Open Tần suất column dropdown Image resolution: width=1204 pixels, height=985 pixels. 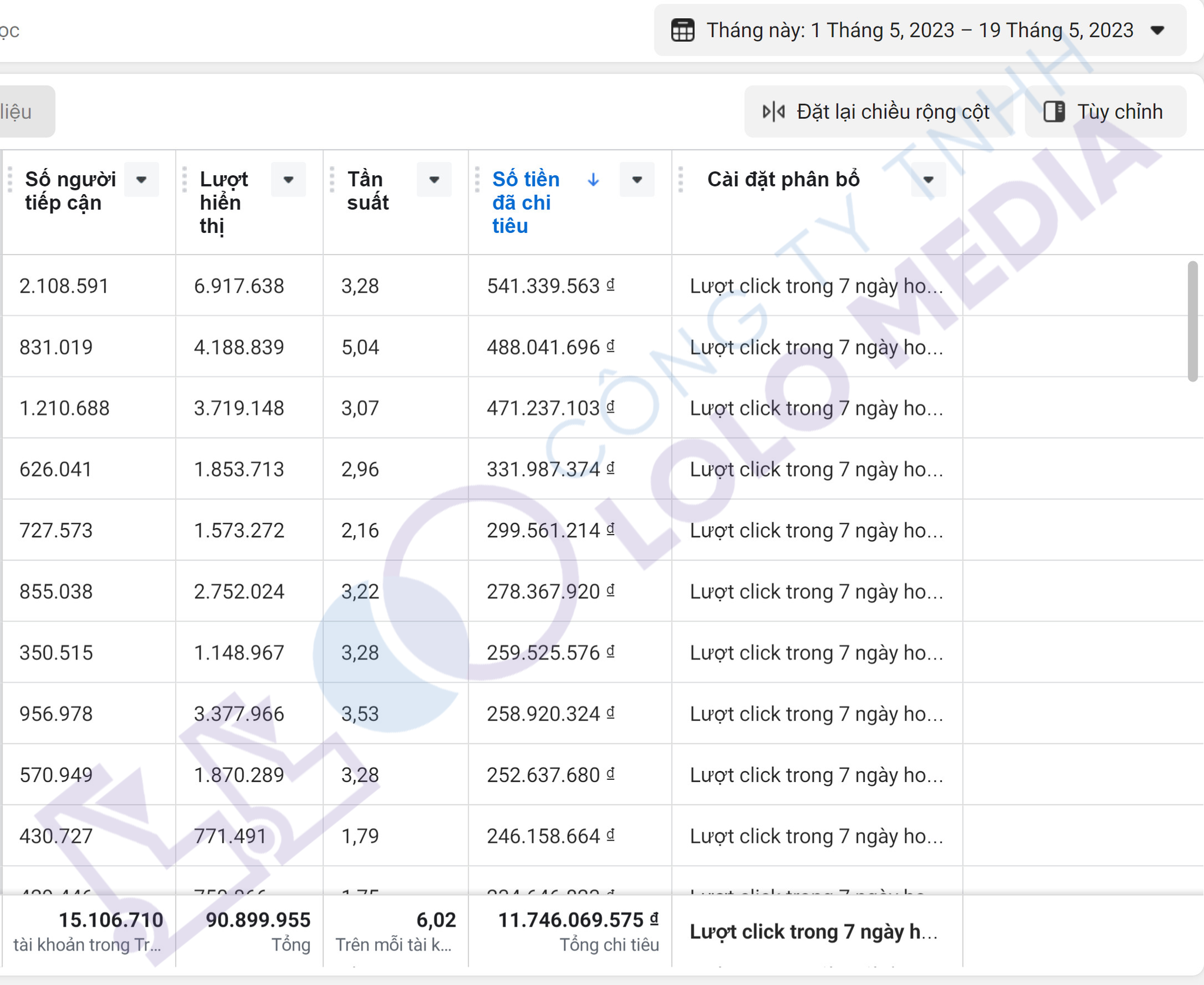click(x=434, y=180)
